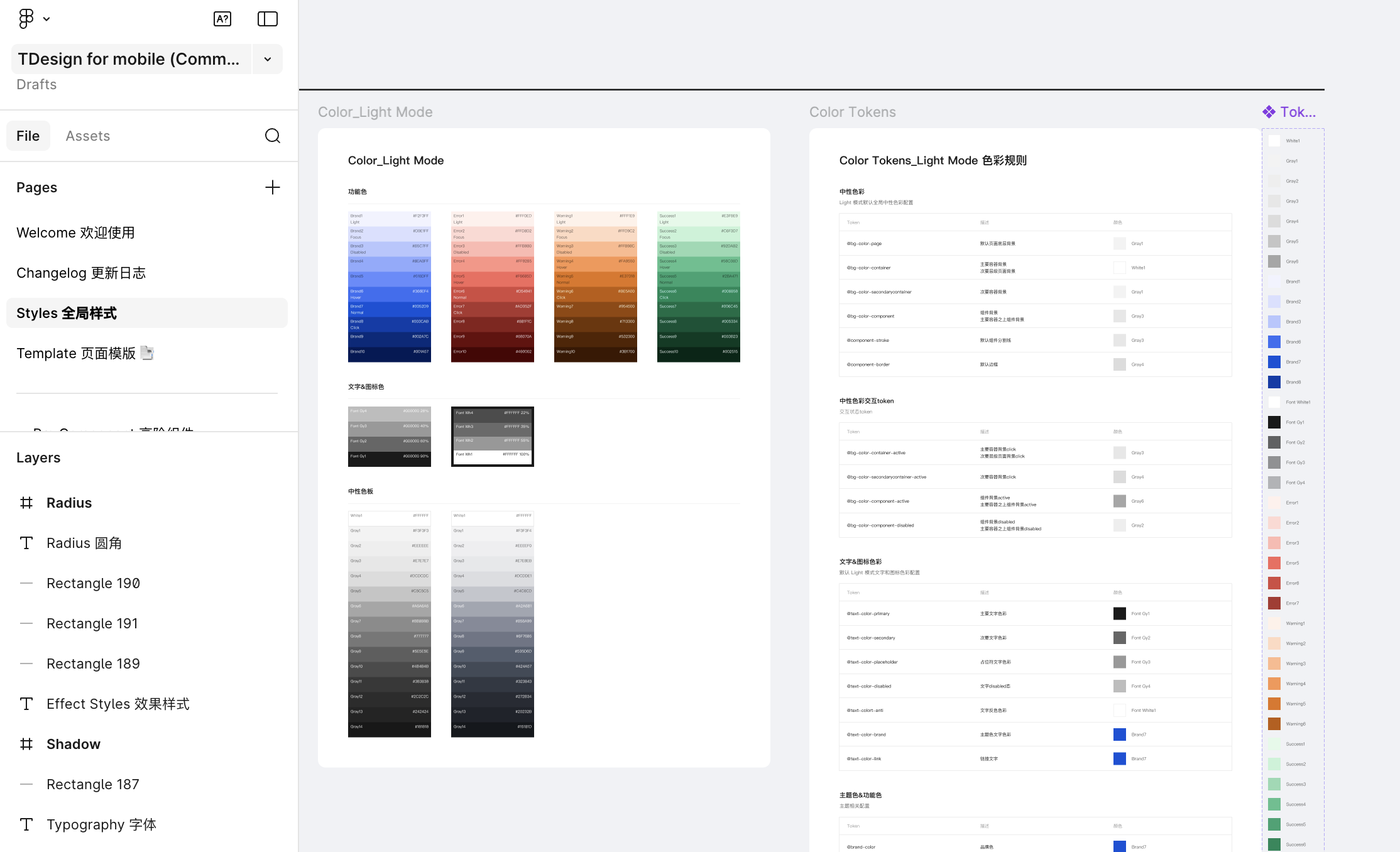Screen dimensions: 1400x852
Task: Select the Shadow frame layer icon
Action: 26,744
